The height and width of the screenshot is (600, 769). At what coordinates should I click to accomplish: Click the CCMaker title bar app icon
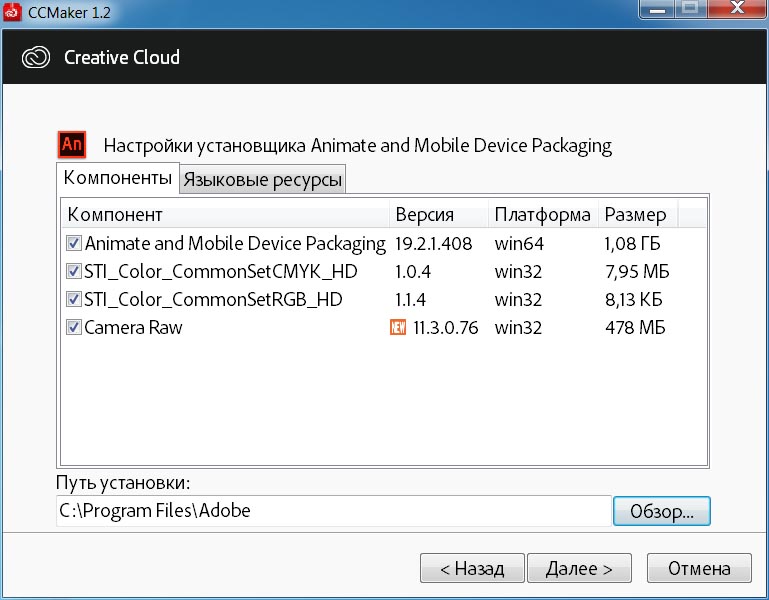12,12
